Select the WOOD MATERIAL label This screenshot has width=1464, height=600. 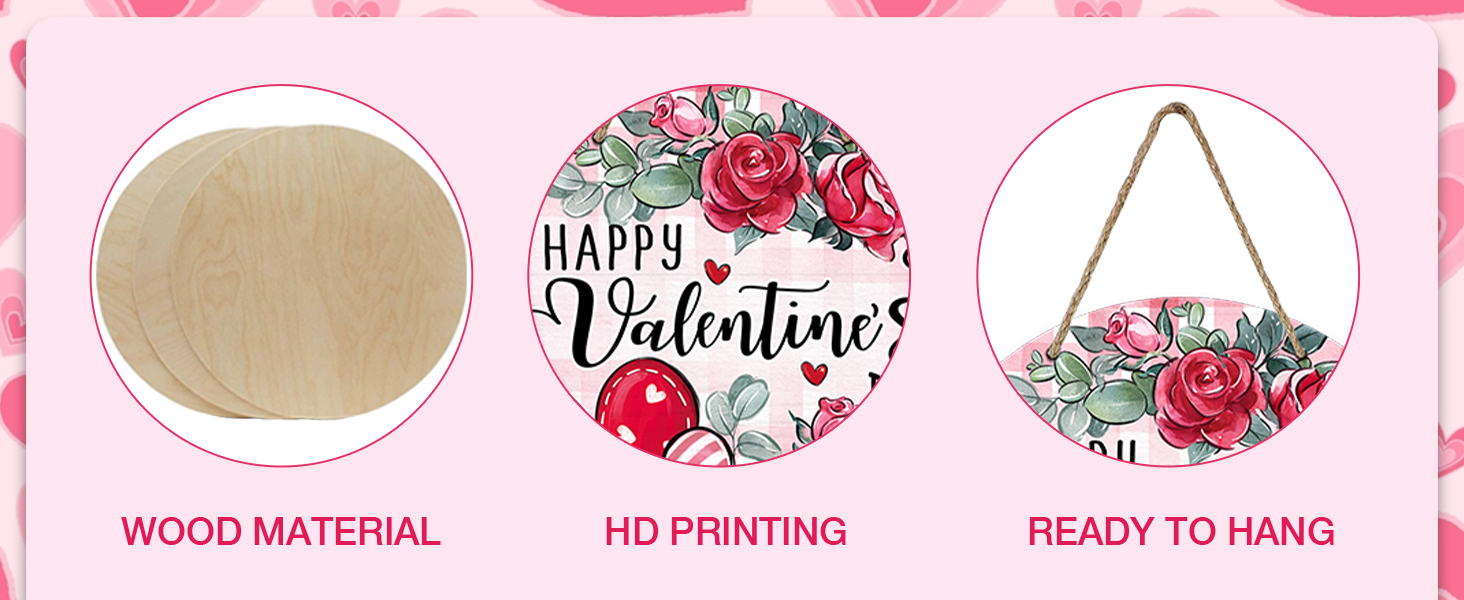pos(281,531)
